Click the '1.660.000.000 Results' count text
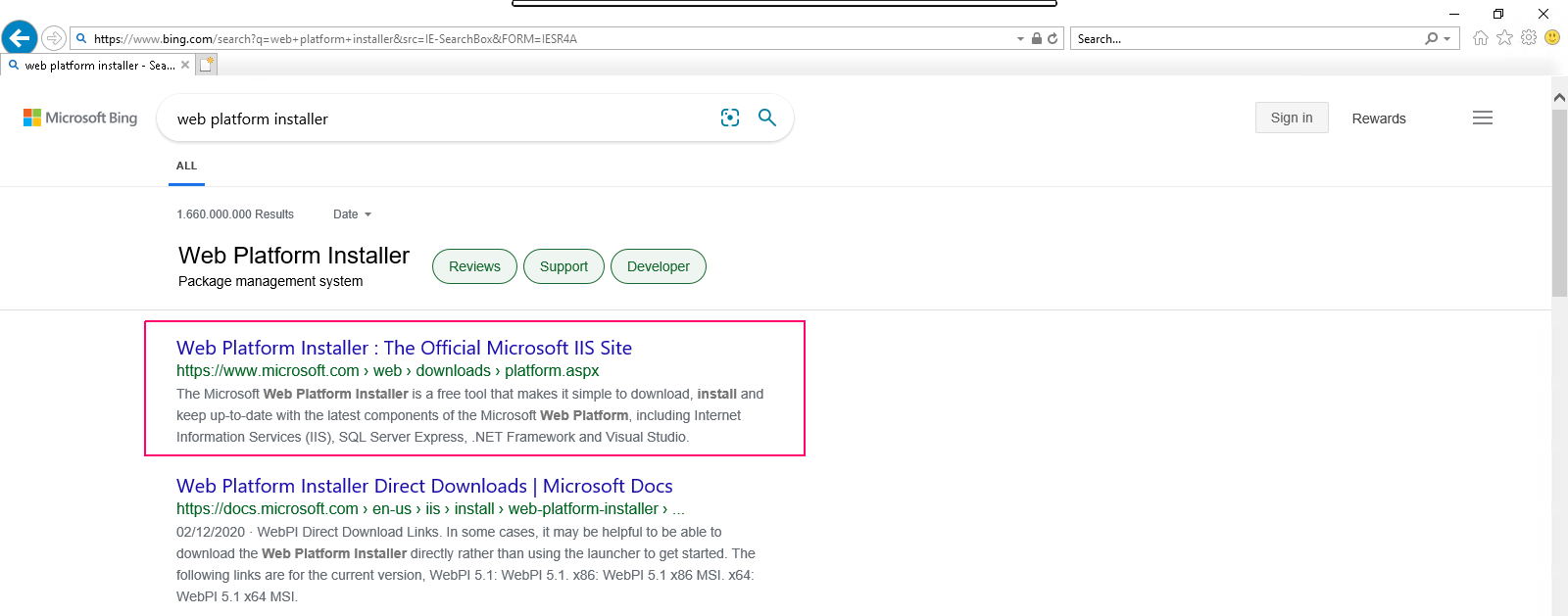 point(235,214)
